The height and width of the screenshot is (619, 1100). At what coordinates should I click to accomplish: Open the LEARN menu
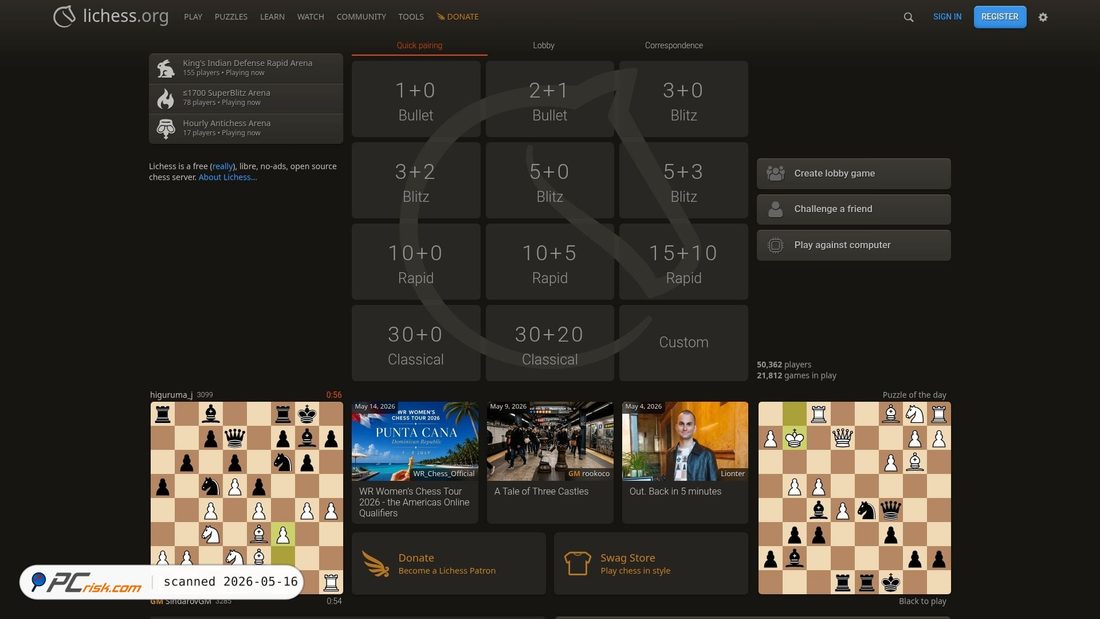272,17
